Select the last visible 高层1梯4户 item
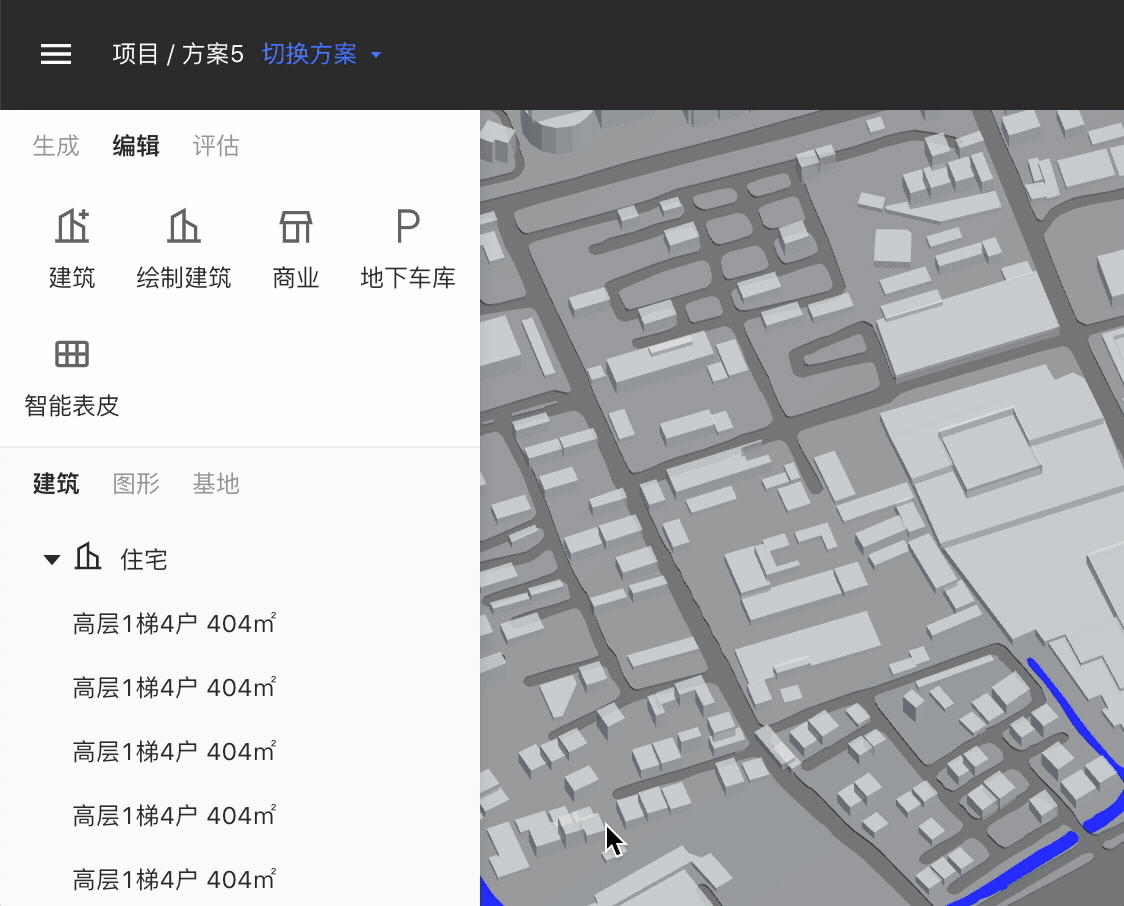This screenshot has width=1124, height=906. point(173,879)
